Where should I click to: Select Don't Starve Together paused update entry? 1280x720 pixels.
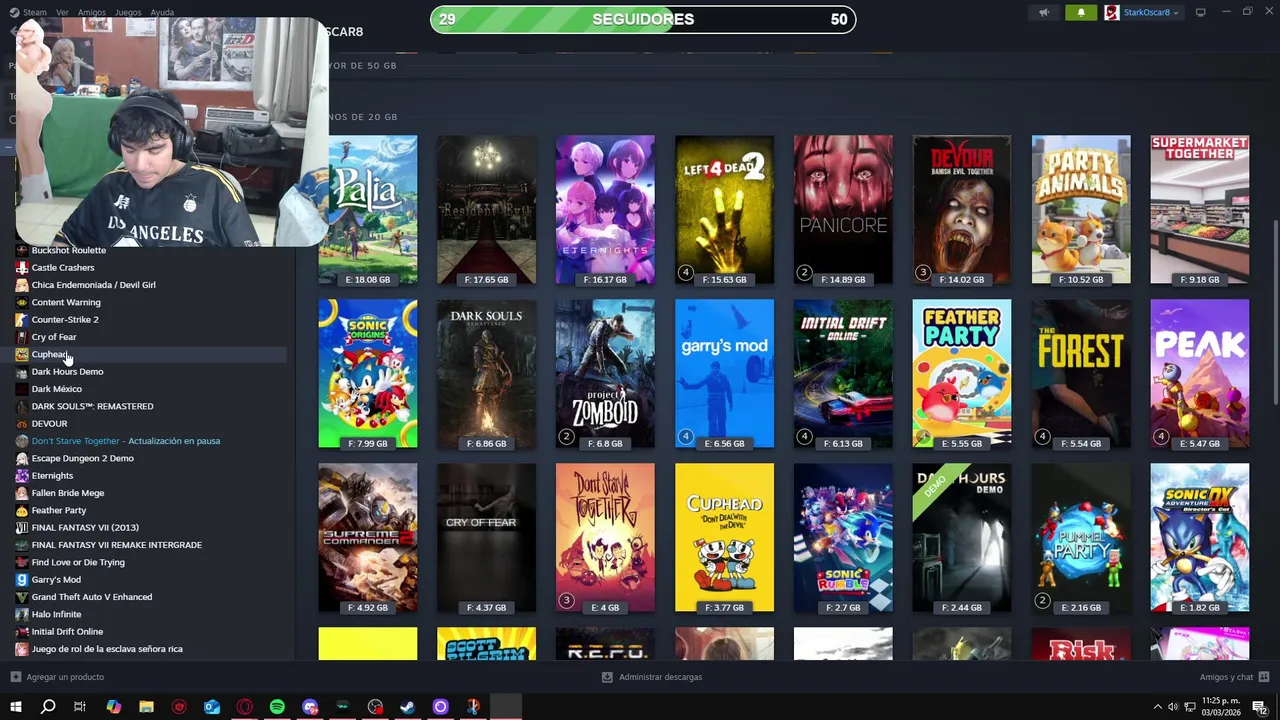126,441
